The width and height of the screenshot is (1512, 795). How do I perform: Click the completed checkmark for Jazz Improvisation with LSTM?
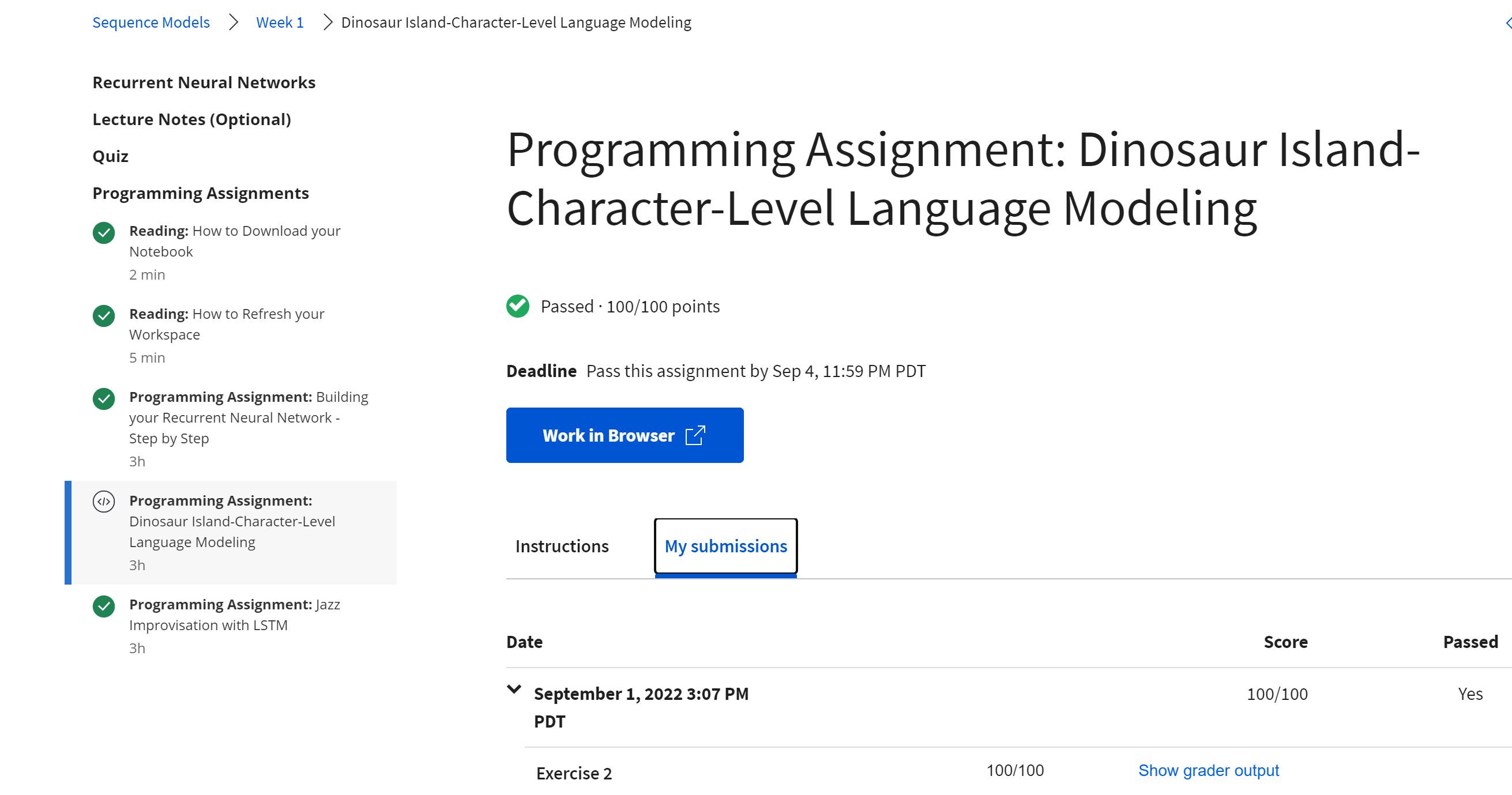[103, 606]
